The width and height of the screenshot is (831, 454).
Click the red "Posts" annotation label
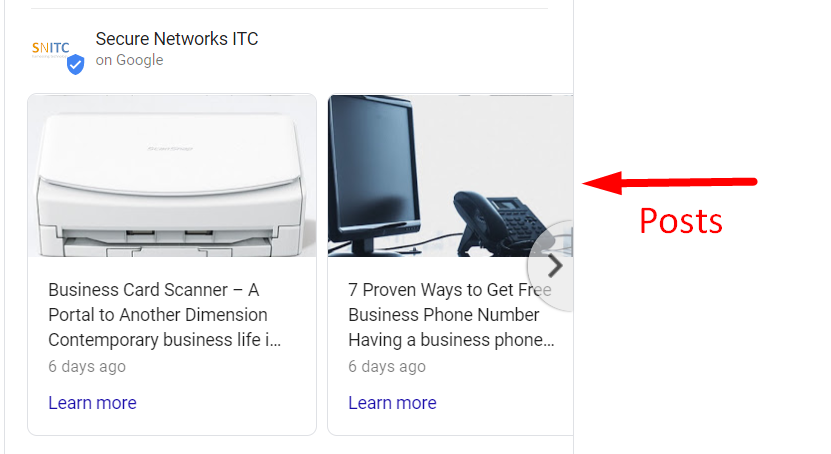pyautogui.click(x=680, y=221)
